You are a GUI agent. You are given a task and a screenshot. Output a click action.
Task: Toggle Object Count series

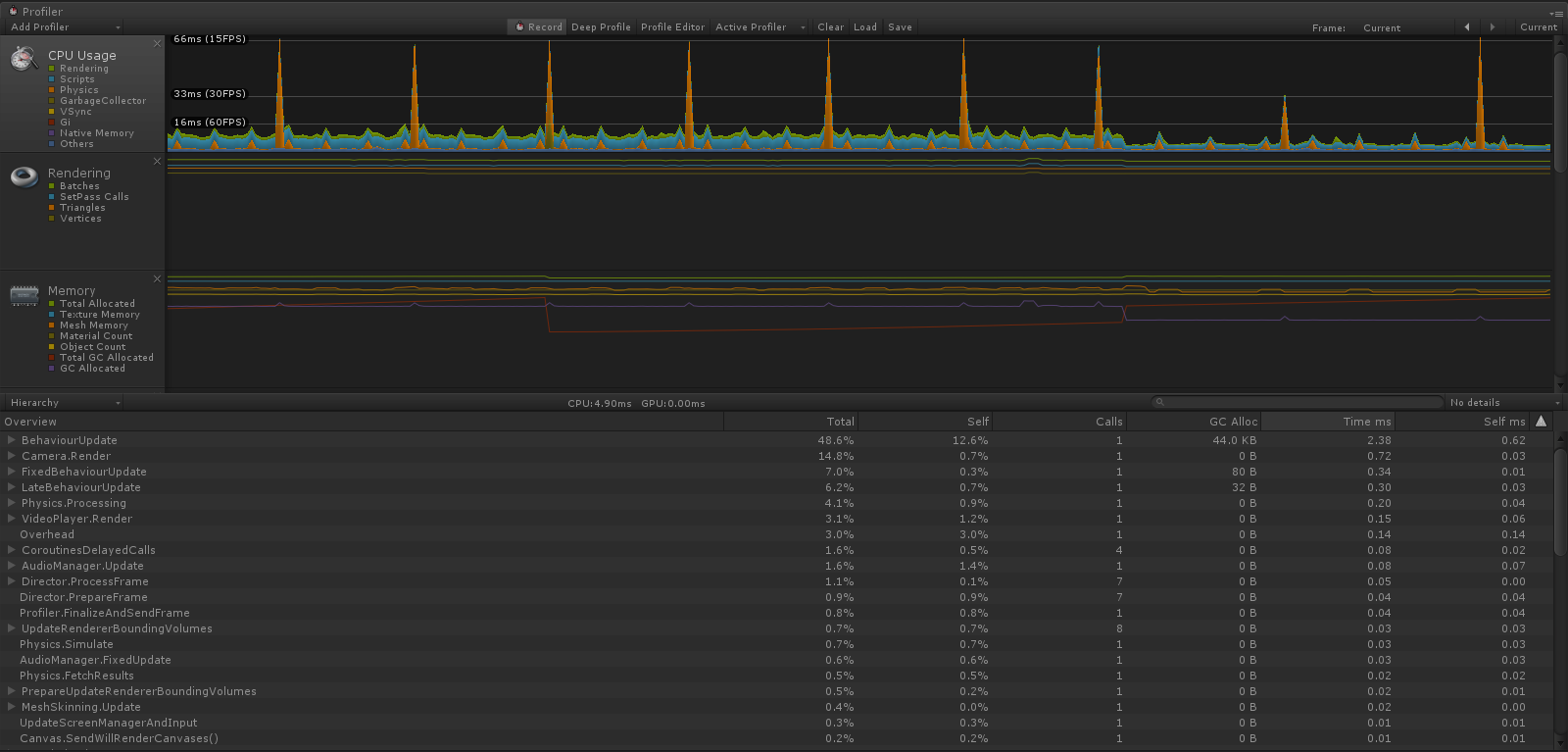52,347
